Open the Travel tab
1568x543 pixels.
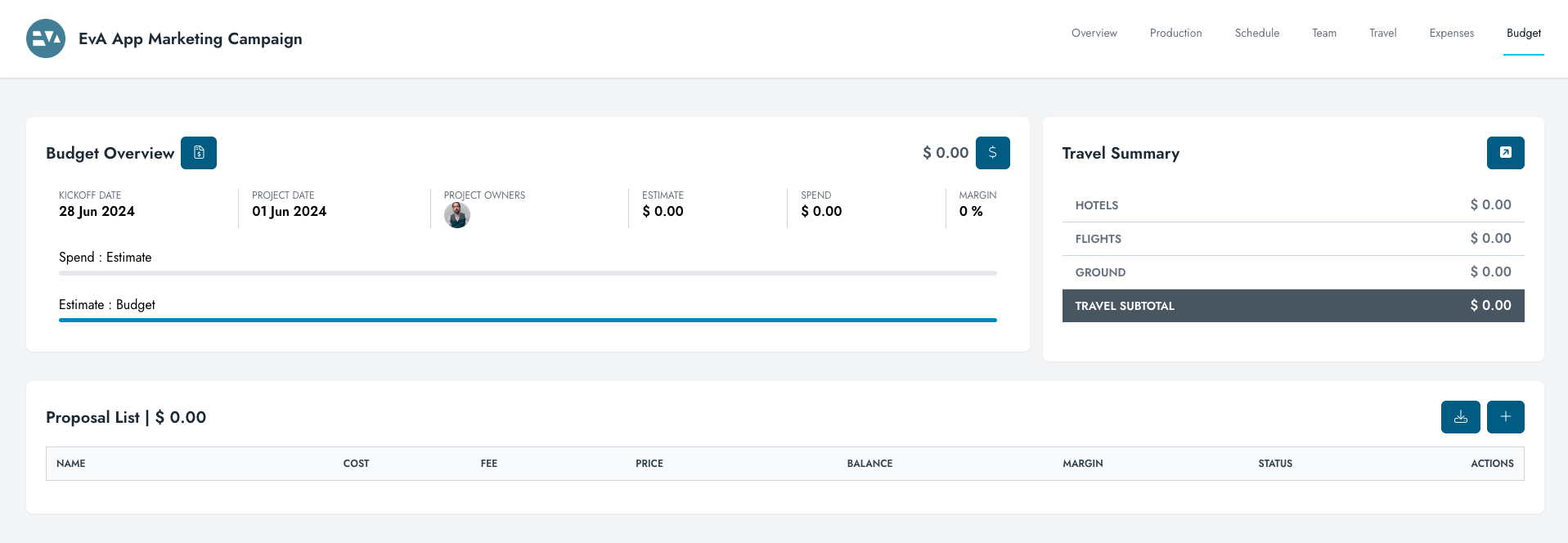pyautogui.click(x=1382, y=34)
